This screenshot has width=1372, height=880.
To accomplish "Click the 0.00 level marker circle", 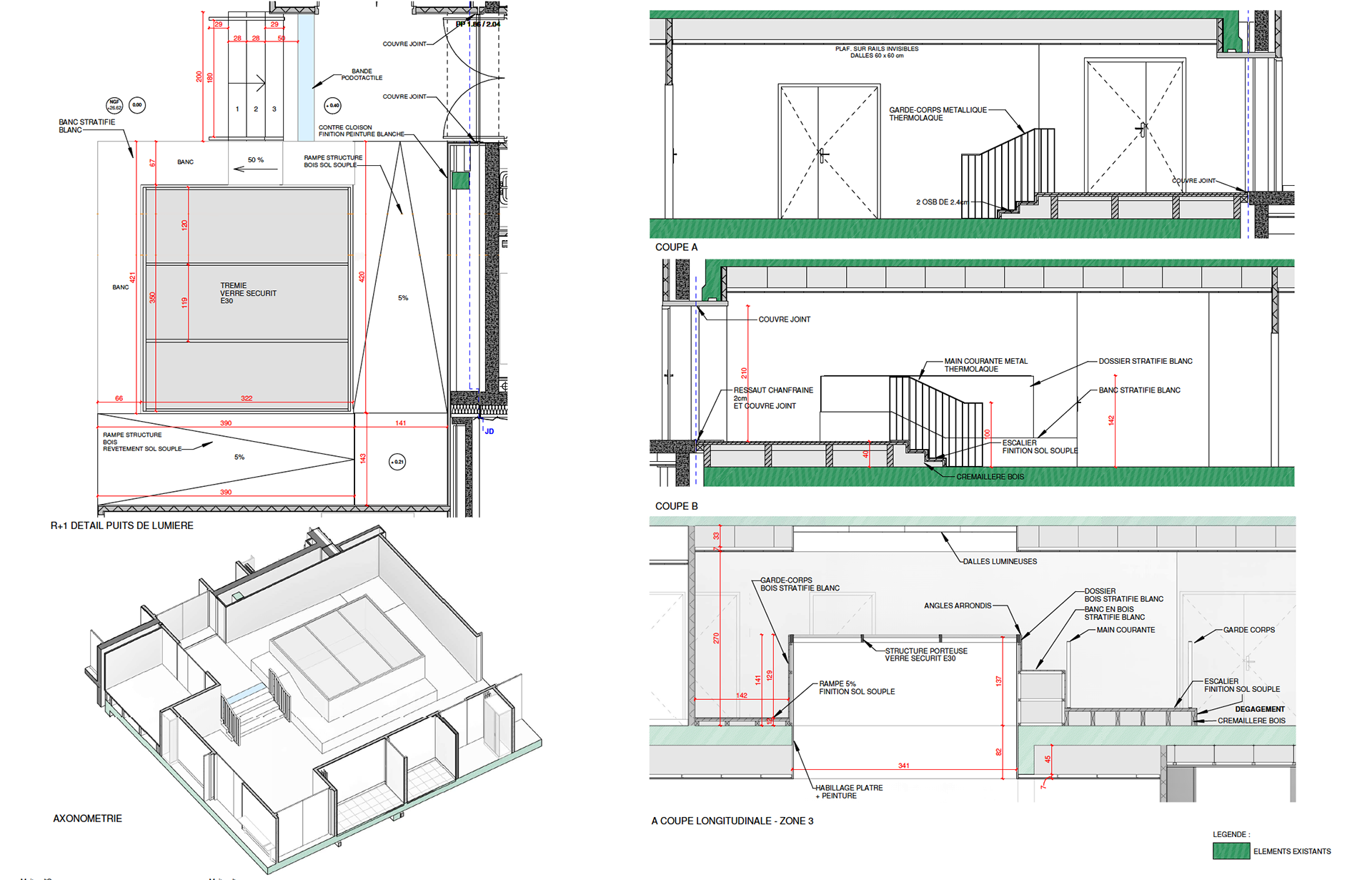I will pyautogui.click(x=137, y=105).
